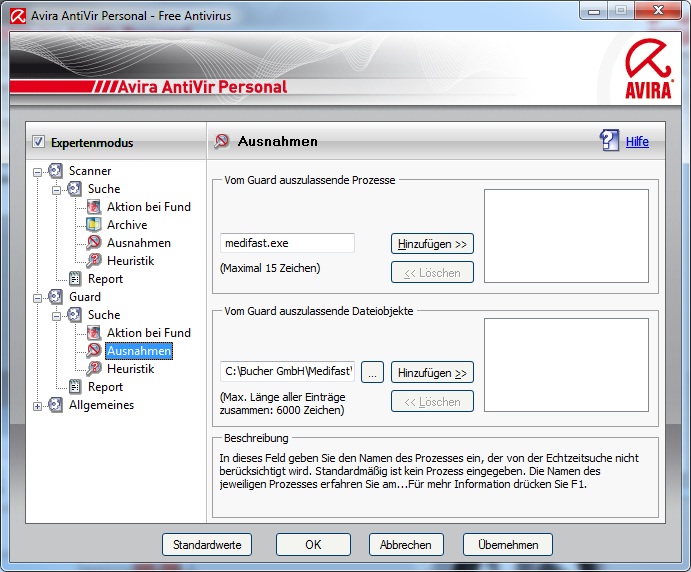Select Aktion bei Fund under Scanner
The image size is (691, 572).
[149, 207]
